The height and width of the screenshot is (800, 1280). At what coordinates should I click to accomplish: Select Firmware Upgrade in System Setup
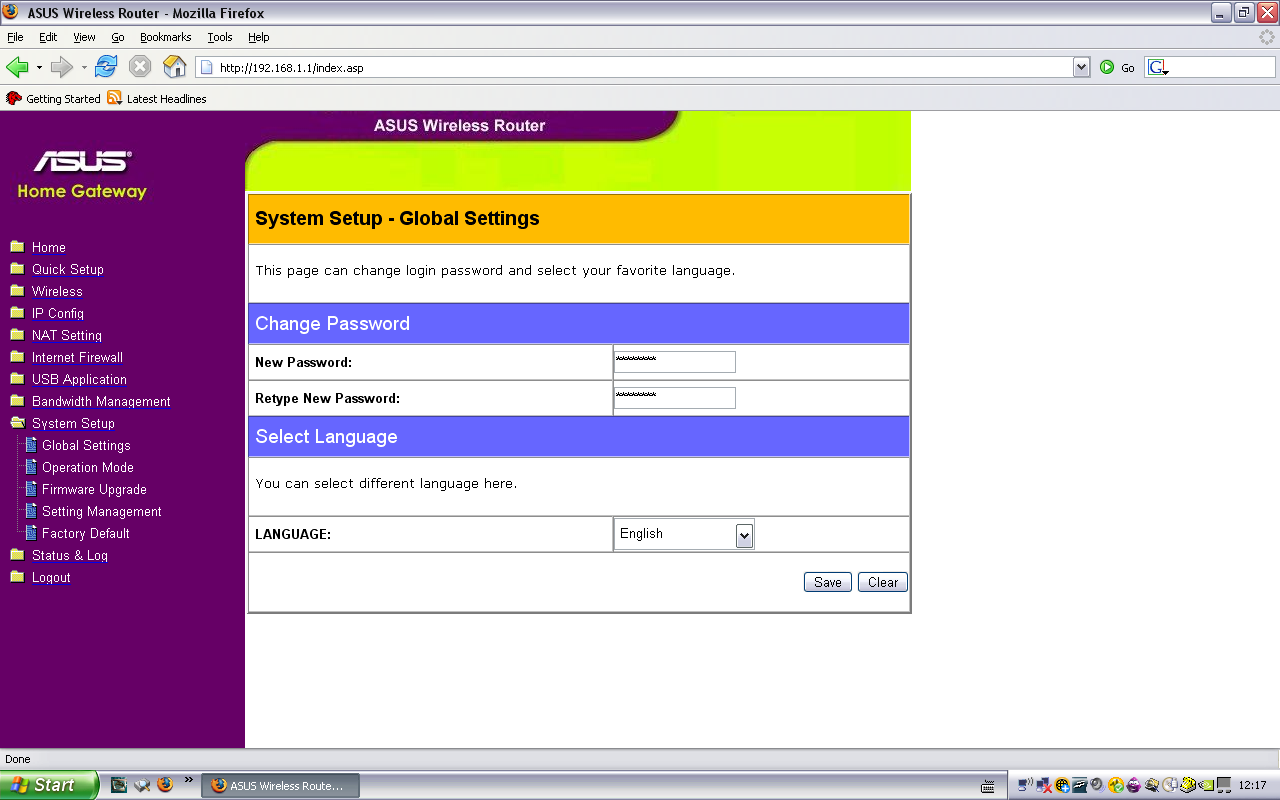click(x=94, y=489)
